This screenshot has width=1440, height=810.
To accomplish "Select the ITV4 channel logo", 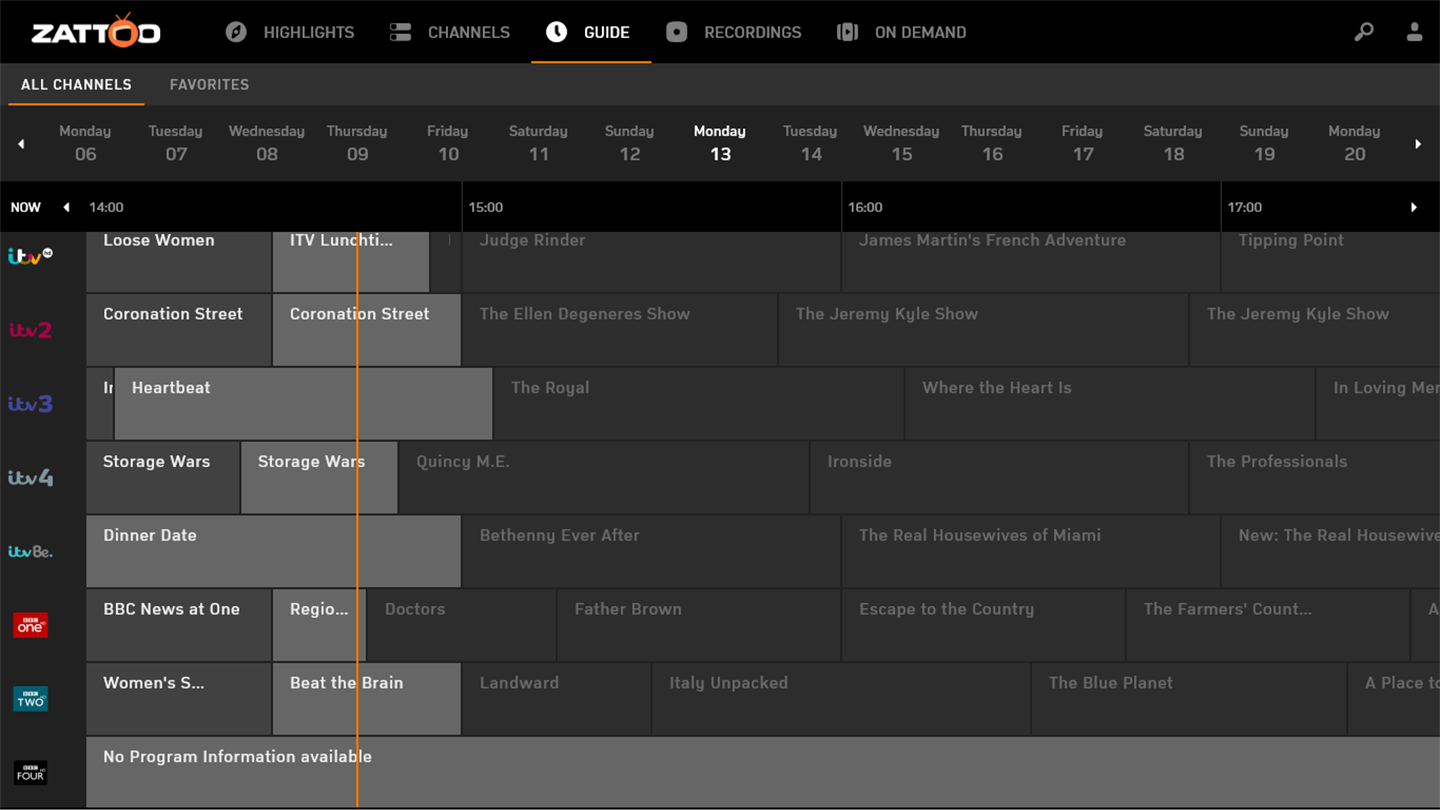I will point(30,478).
